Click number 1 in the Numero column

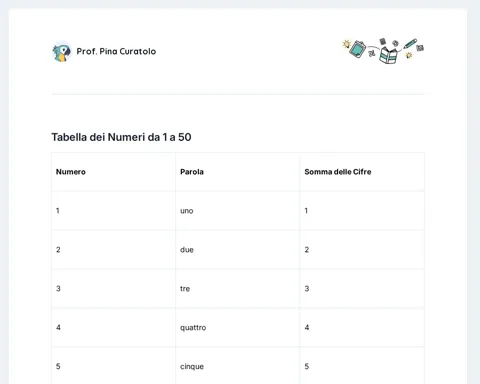(x=58, y=211)
